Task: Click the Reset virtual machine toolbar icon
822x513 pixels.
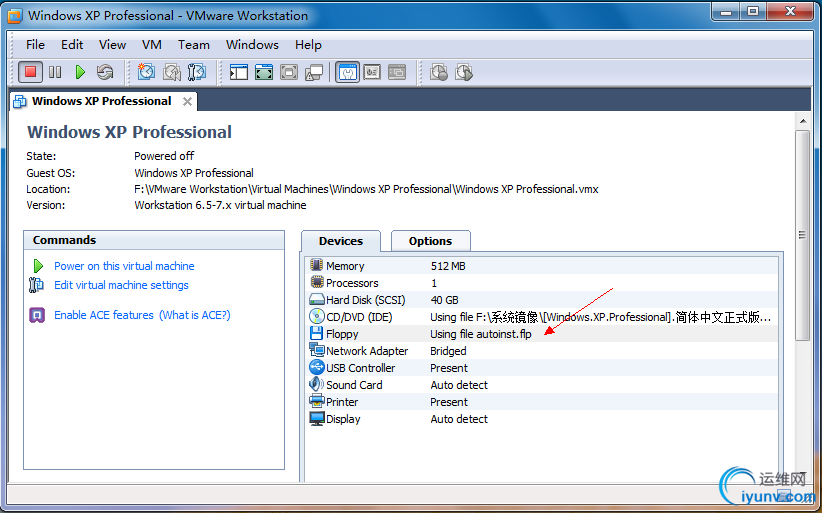Action: point(105,72)
